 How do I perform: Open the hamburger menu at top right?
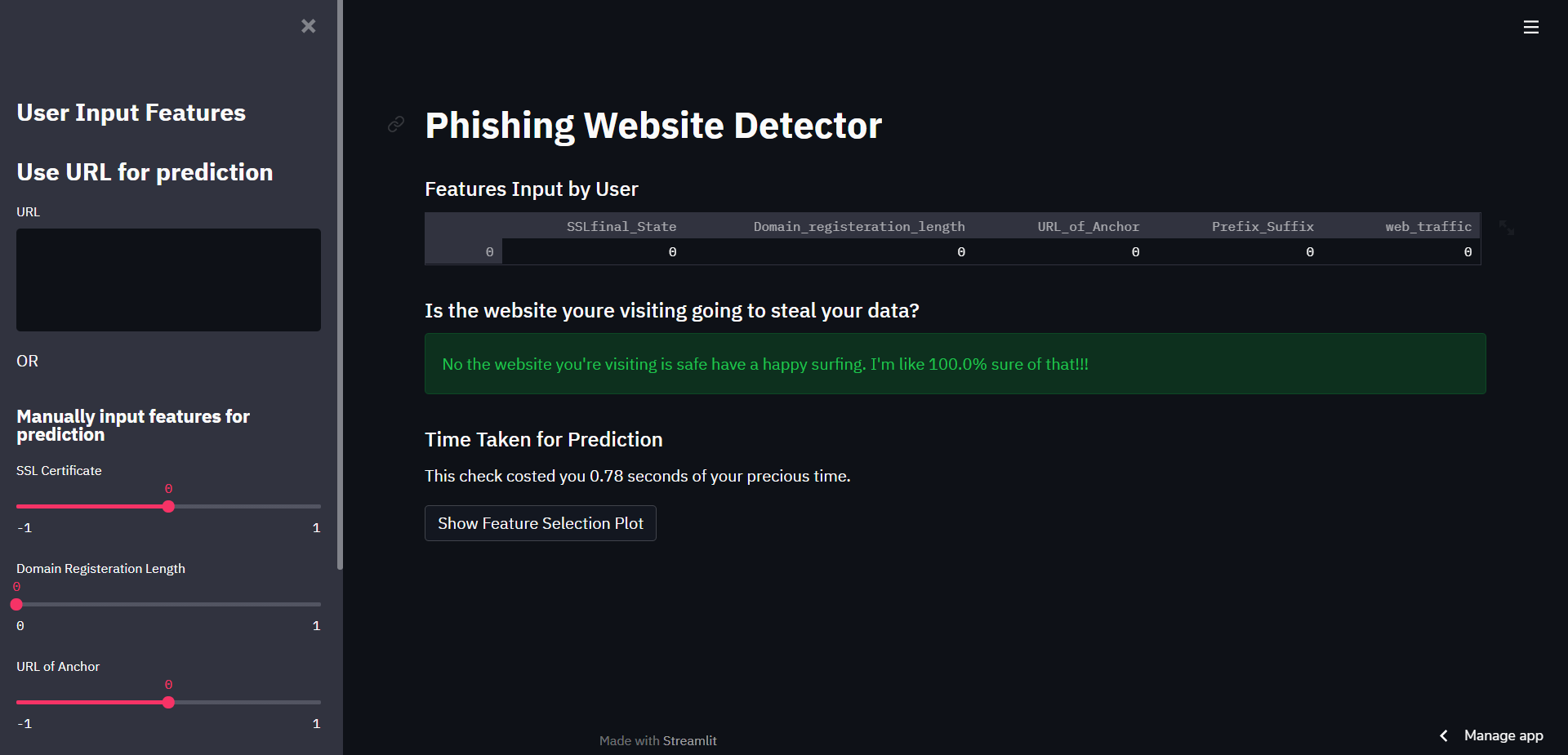[x=1530, y=27]
